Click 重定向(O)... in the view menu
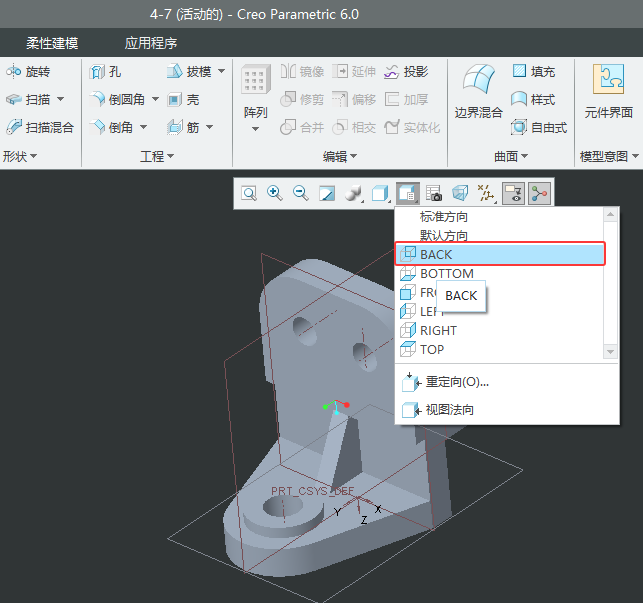Screen dimensions: 643x603 pos(446,382)
